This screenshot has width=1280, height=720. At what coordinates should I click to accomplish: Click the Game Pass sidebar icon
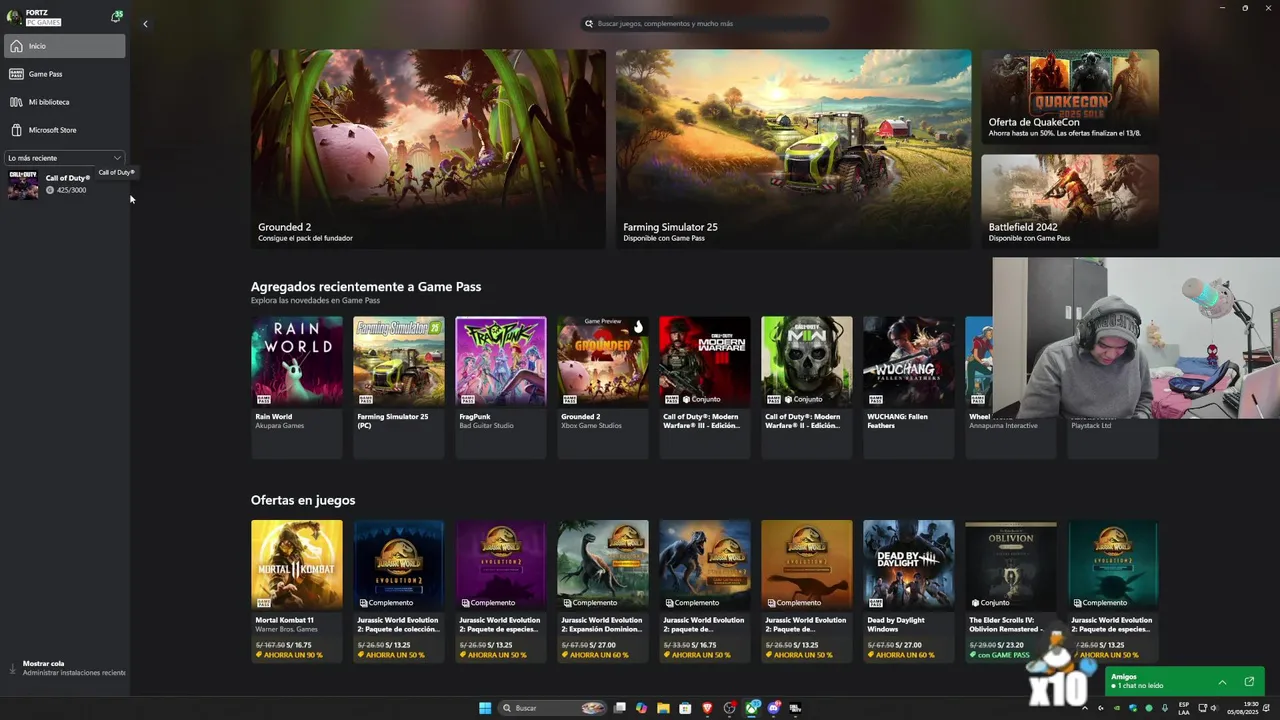point(16,74)
